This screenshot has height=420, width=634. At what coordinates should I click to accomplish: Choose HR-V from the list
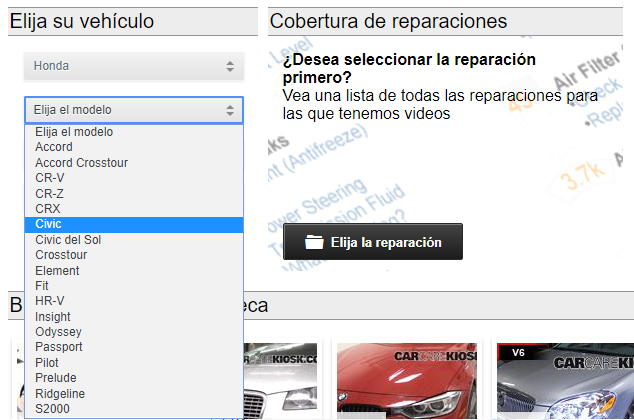[134, 301]
